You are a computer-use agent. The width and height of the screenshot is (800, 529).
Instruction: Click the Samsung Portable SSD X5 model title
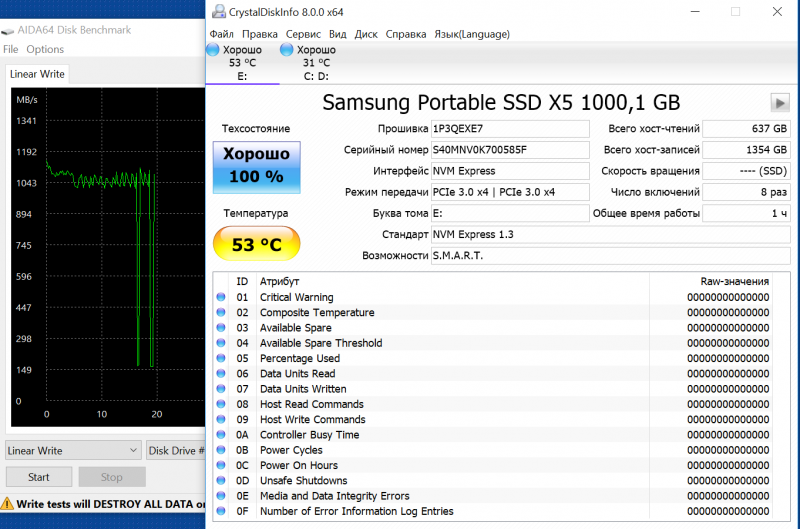pos(501,103)
